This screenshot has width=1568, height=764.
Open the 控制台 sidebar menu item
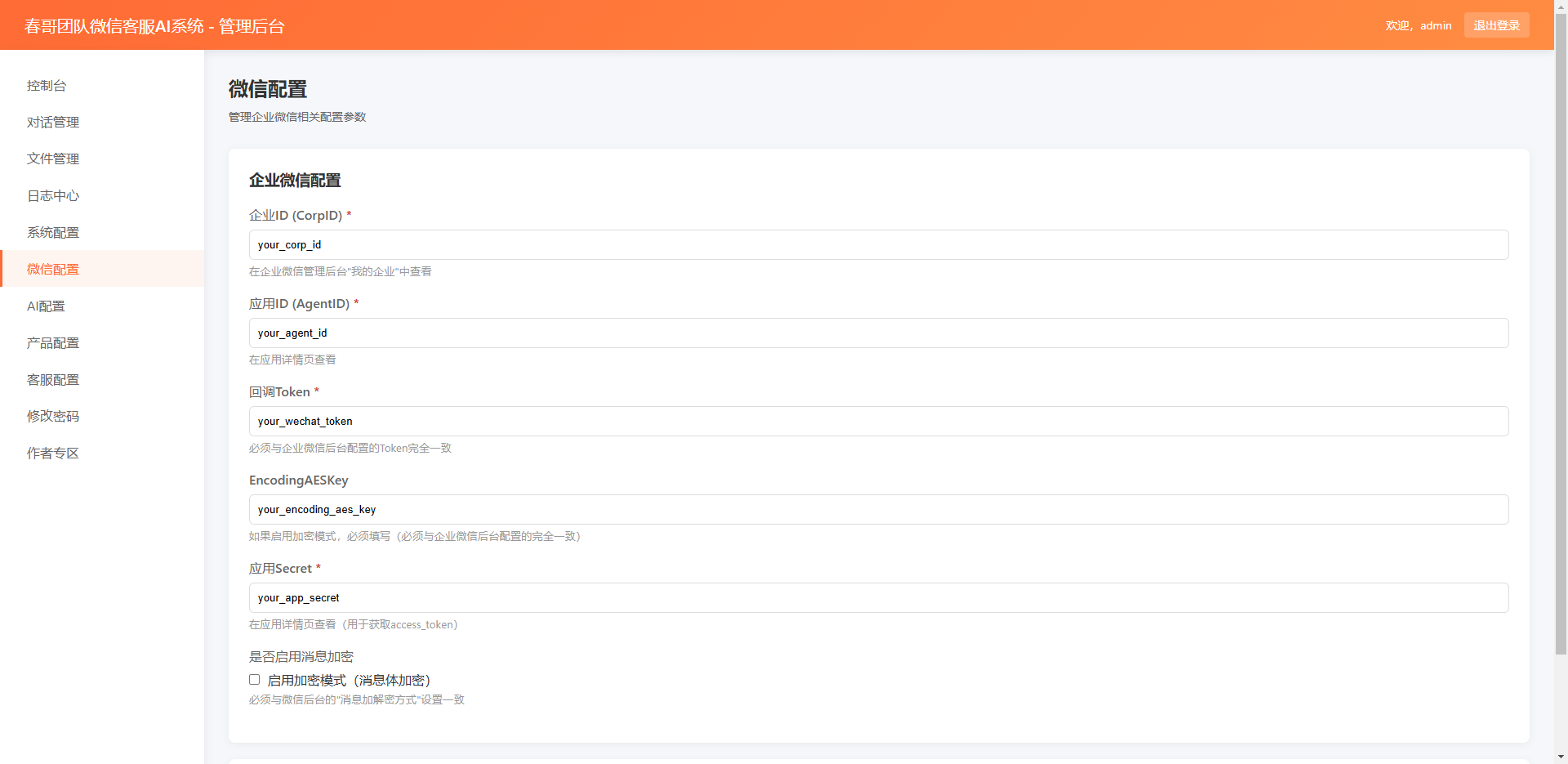tap(47, 86)
